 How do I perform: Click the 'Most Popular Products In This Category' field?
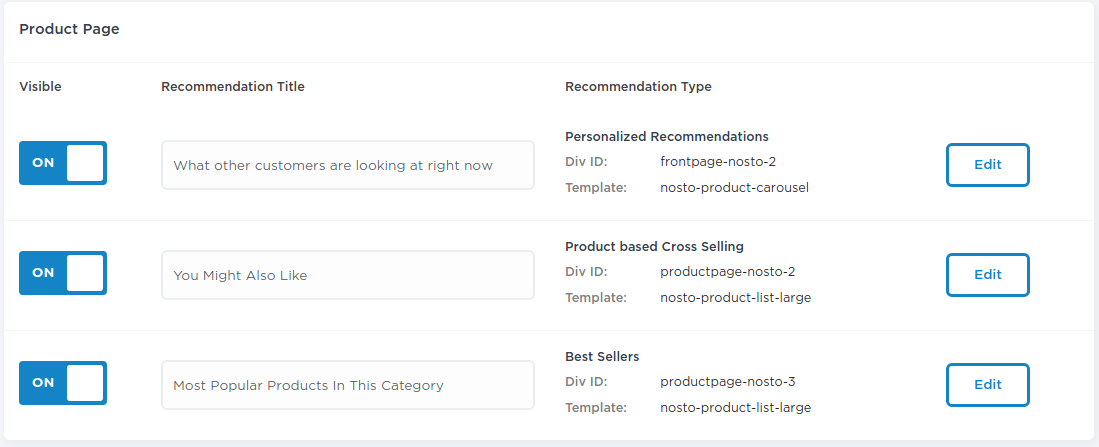point(348,385)
